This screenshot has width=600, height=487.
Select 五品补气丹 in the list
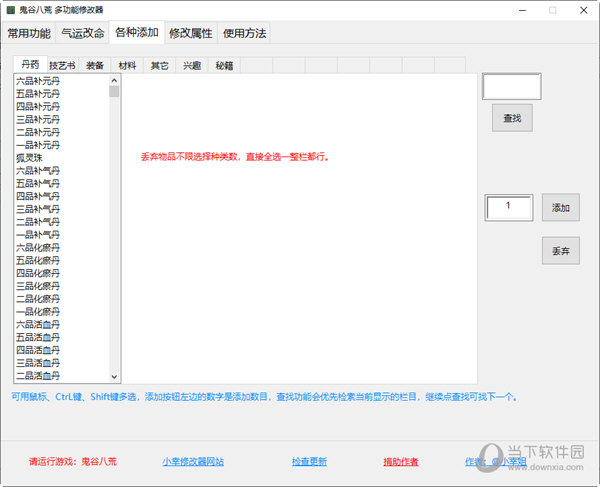click(38, 183)
